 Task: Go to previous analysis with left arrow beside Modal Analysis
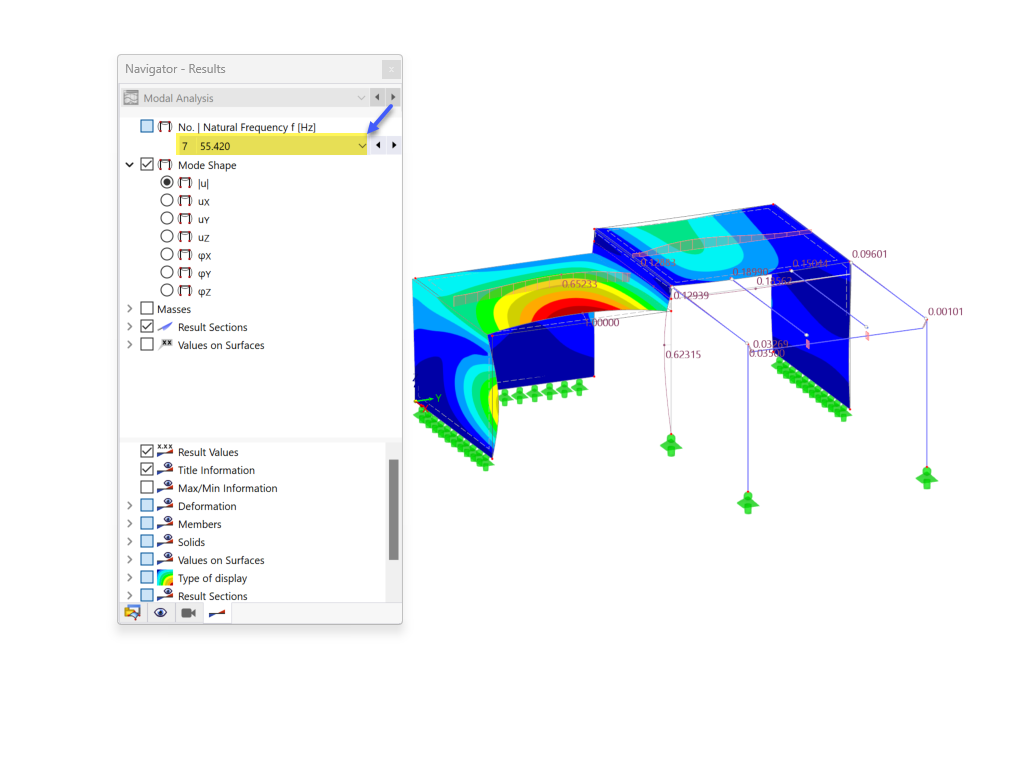[x=377, y=97]
